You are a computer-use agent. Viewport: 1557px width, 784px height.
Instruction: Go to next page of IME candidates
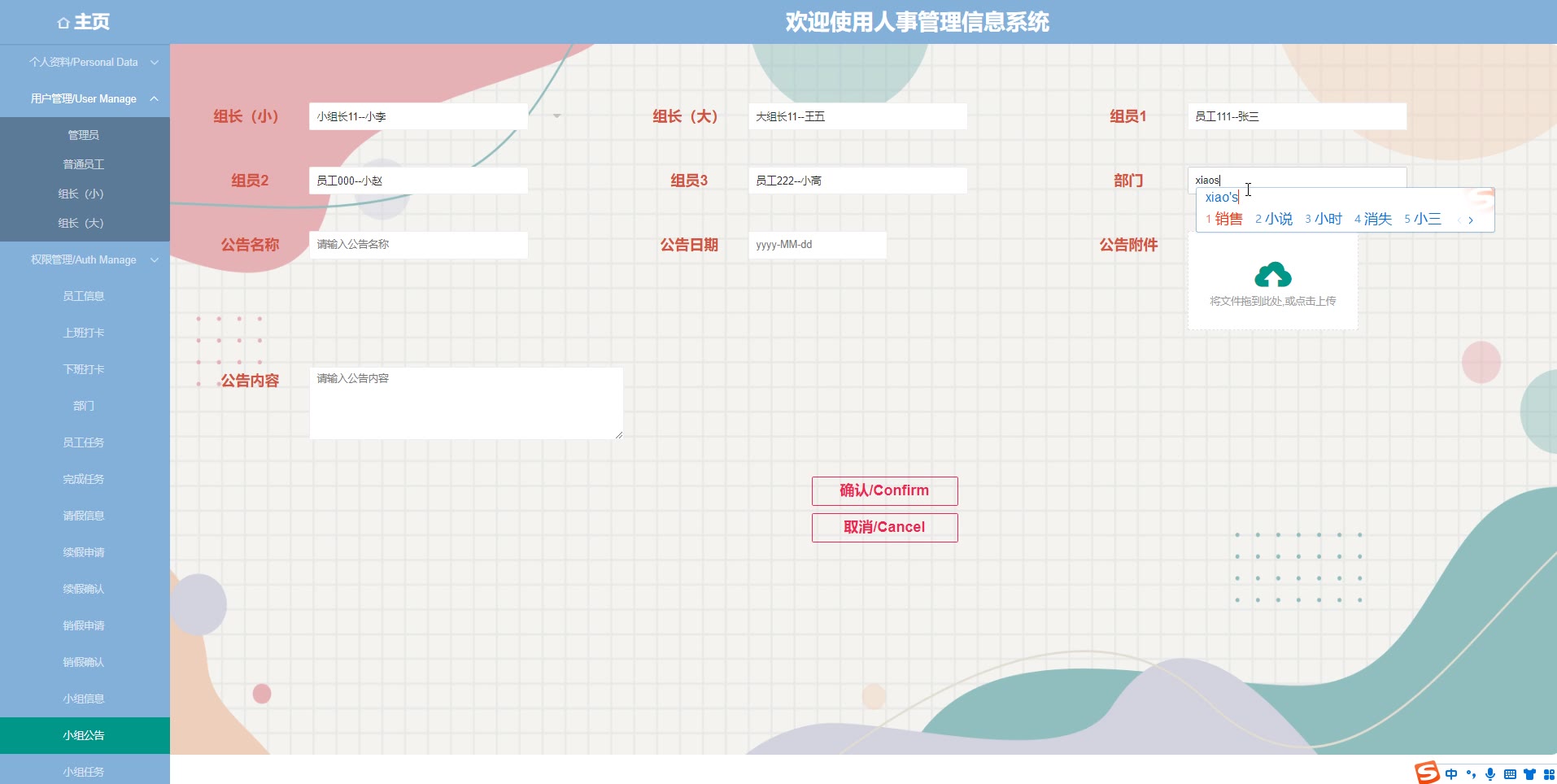point(1471,220)
